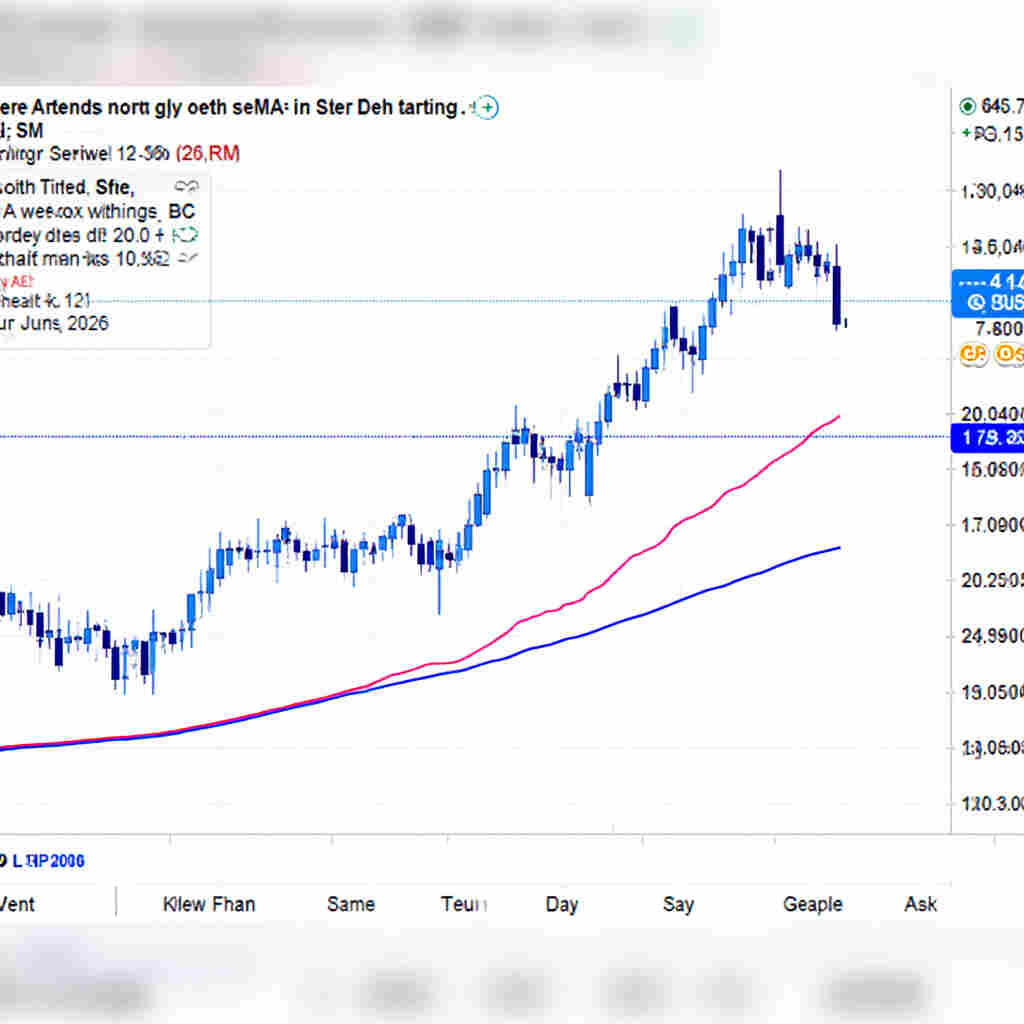Click the clock icon in blue price label
The image size is (1024, 1024).
[972, 302]
